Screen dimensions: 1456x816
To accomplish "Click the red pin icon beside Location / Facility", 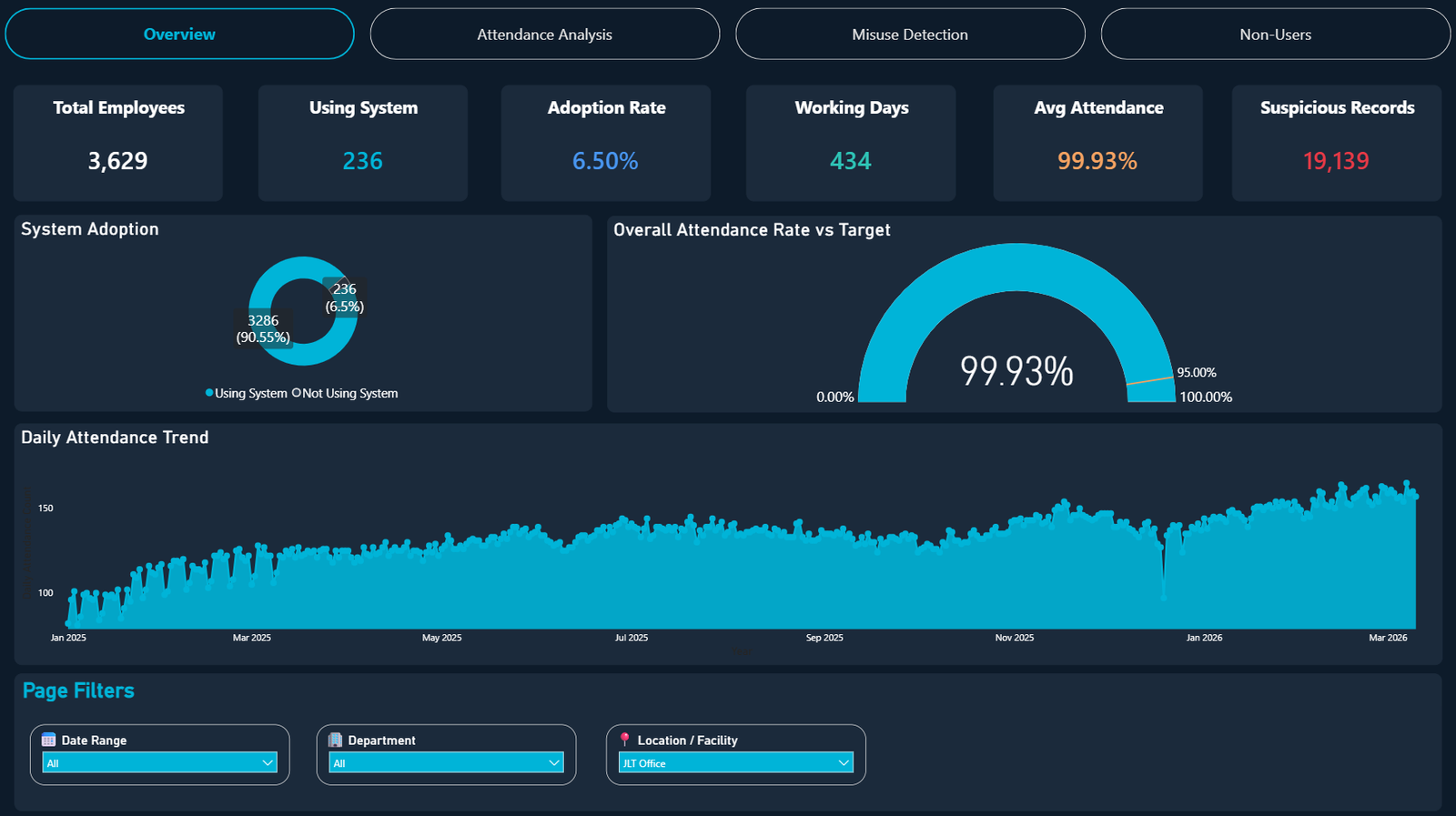I will [x=624, y=740].
